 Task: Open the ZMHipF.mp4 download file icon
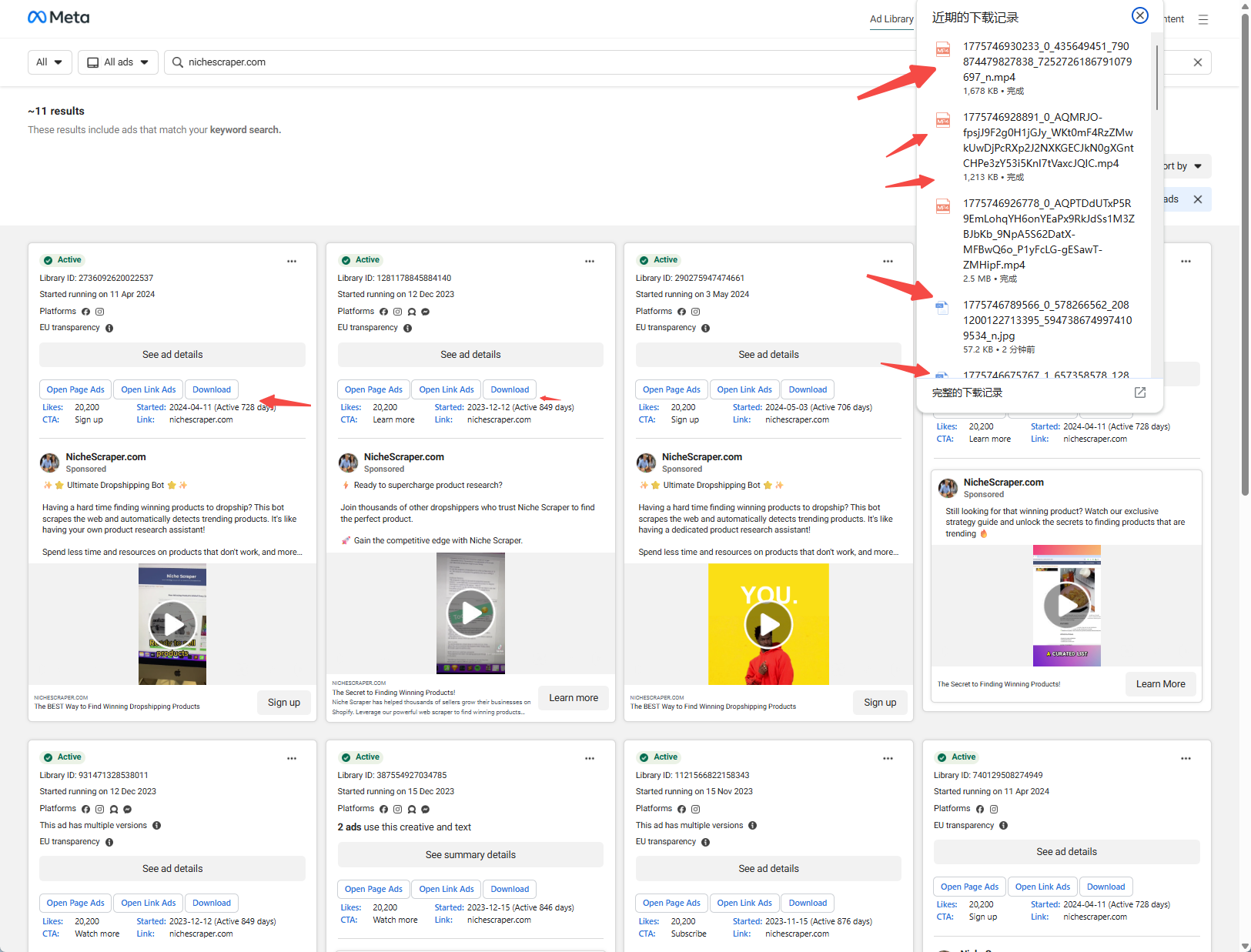click(942, 206)
